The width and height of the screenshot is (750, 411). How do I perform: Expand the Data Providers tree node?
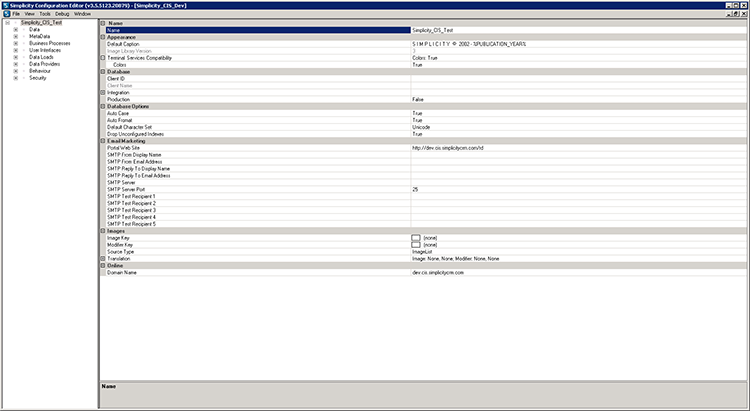coord(15,64)
